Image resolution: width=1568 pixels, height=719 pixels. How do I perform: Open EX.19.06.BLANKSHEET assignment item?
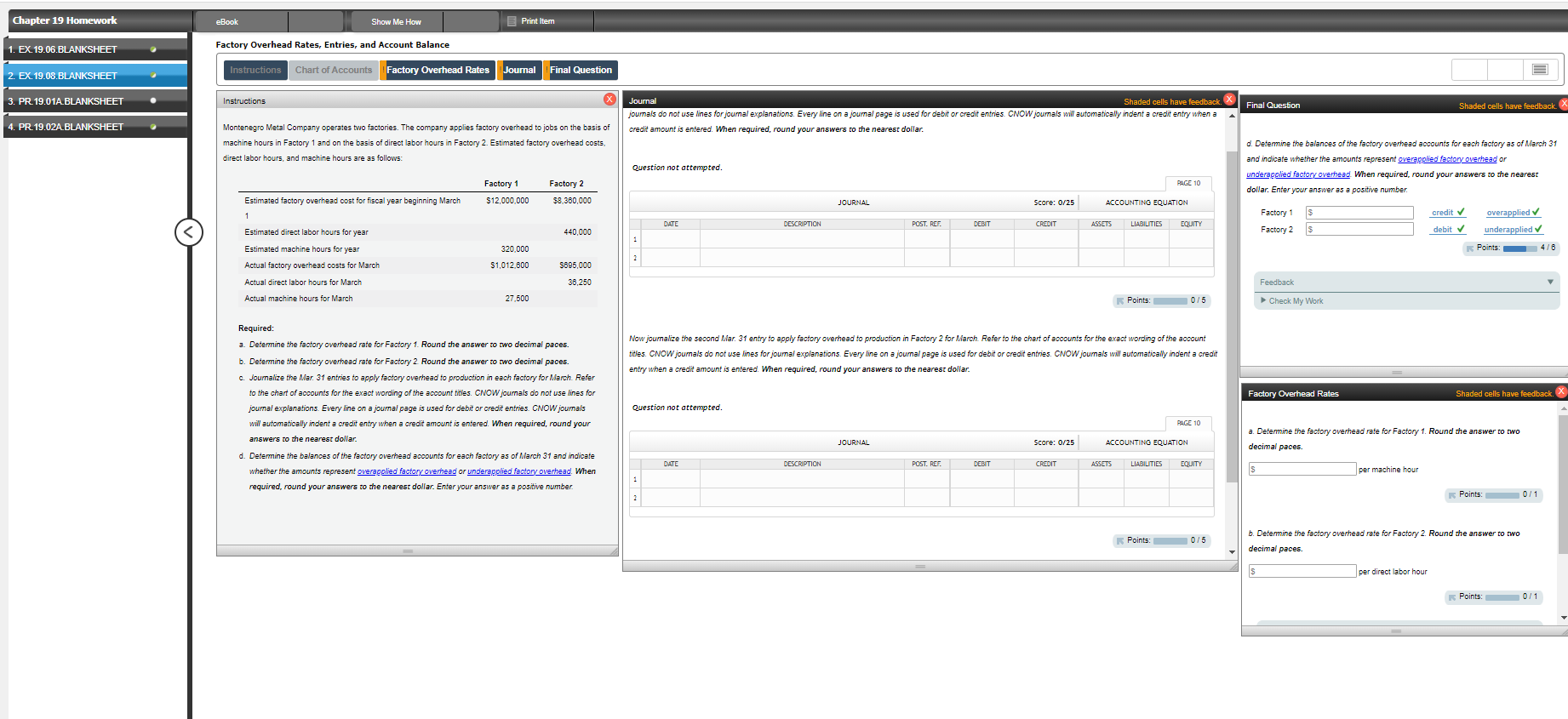pyautogui.click(x=95, y=49)
